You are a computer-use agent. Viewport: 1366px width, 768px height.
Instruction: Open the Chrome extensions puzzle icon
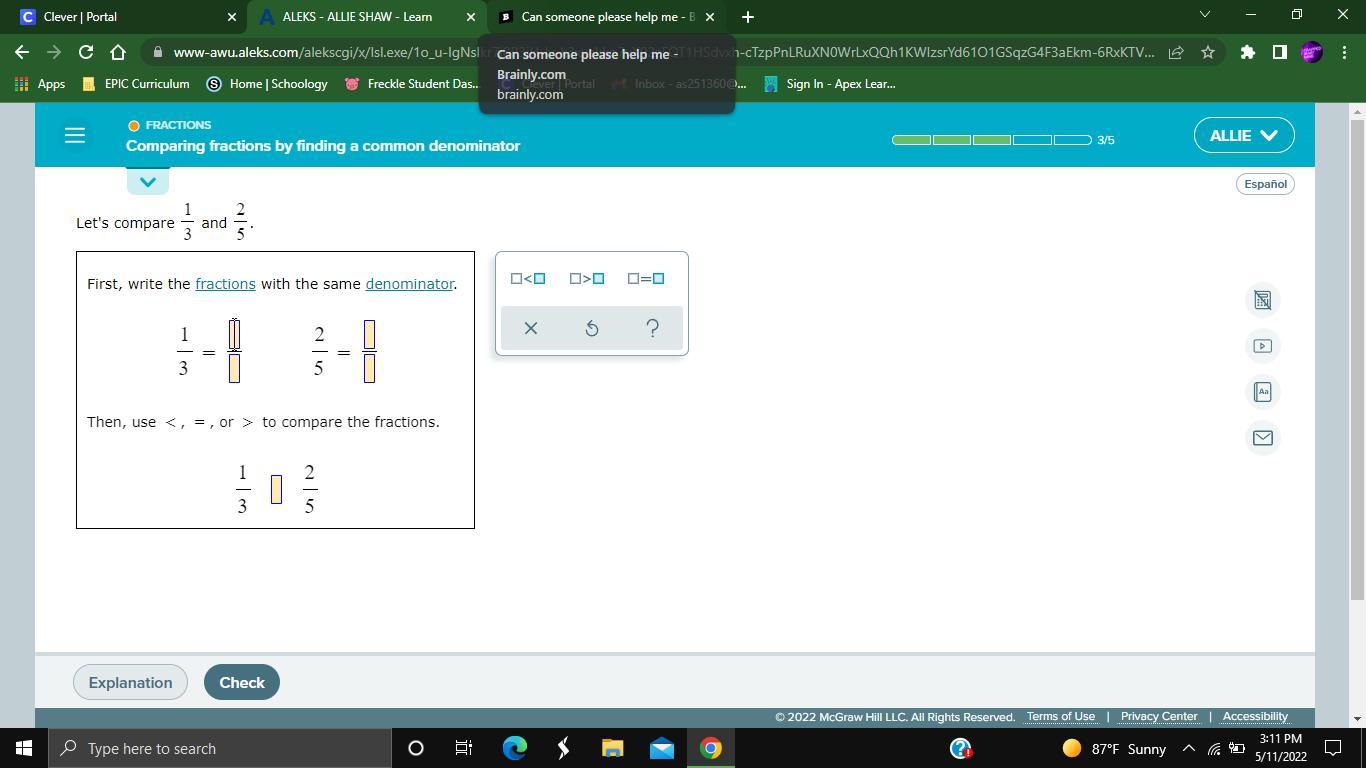pos(1247,52)
